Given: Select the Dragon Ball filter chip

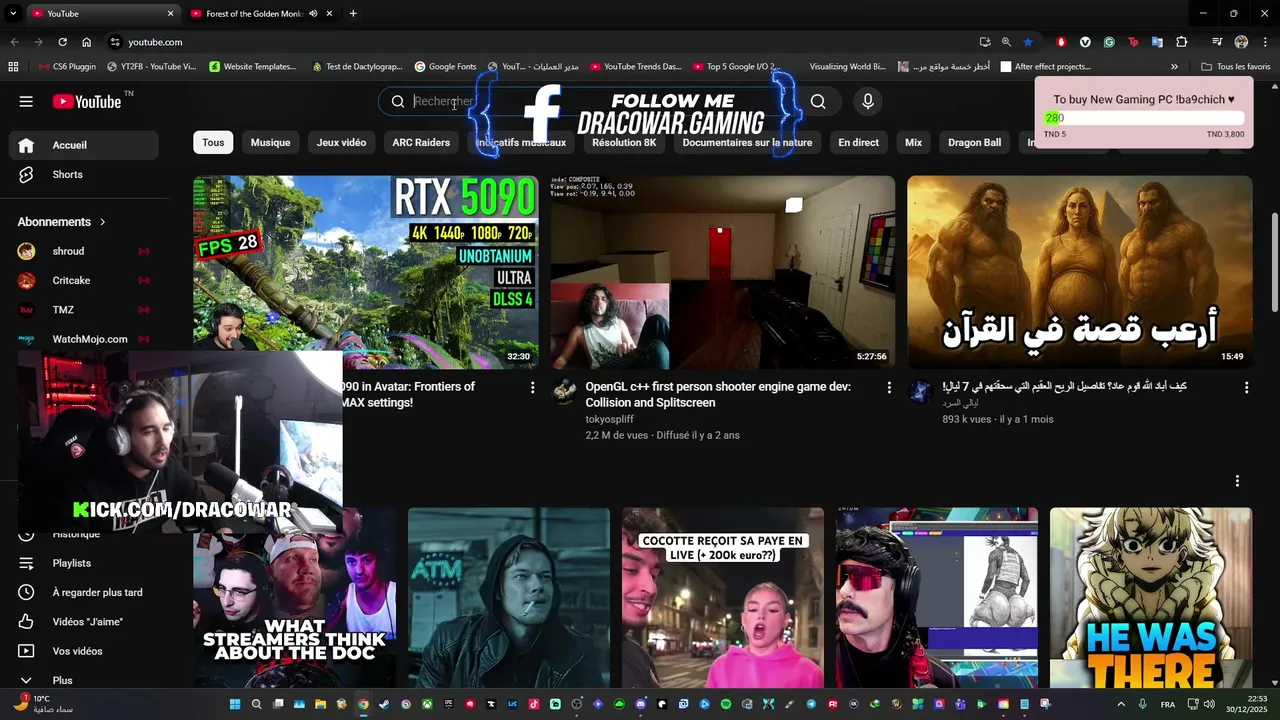Looking at the screenshot, I should point(974,143).
